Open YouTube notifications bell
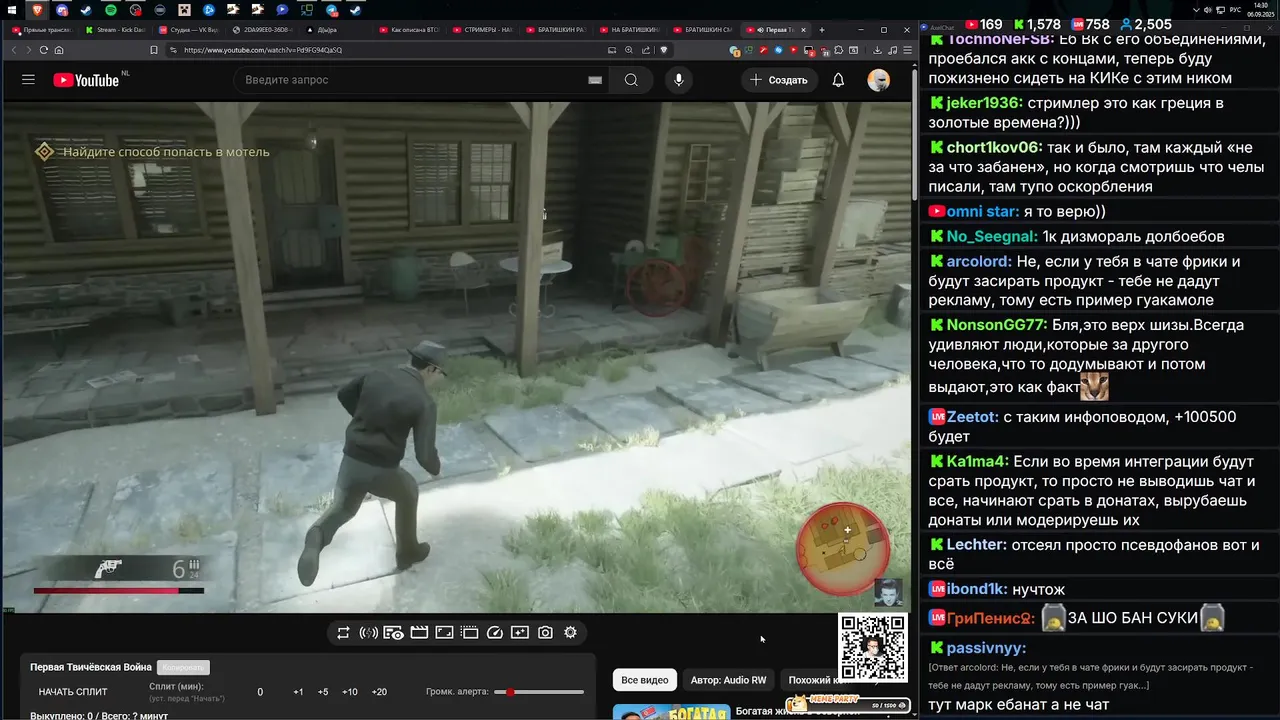This screenshot has width=1280, height=720. pos(838,80)
